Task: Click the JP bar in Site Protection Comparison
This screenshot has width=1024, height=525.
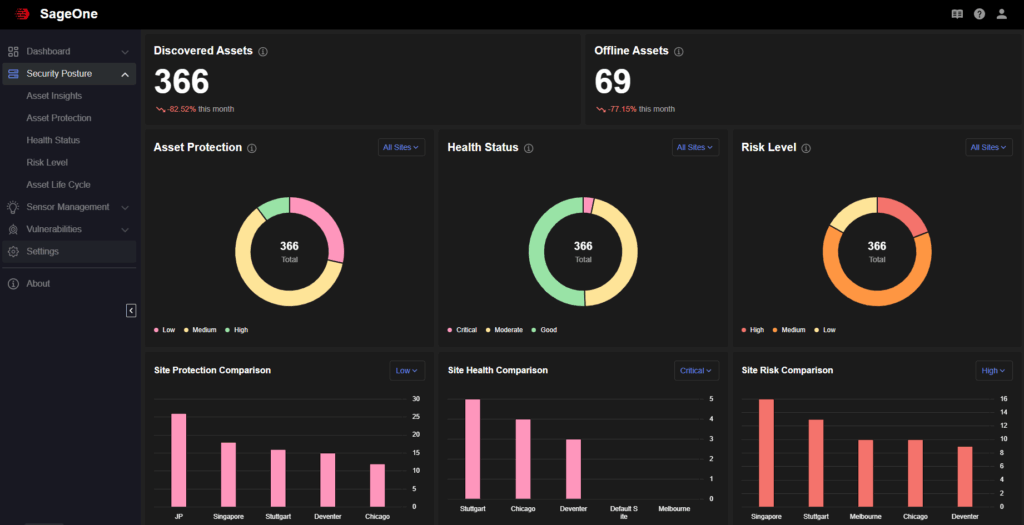Action: tap(178, 459)
